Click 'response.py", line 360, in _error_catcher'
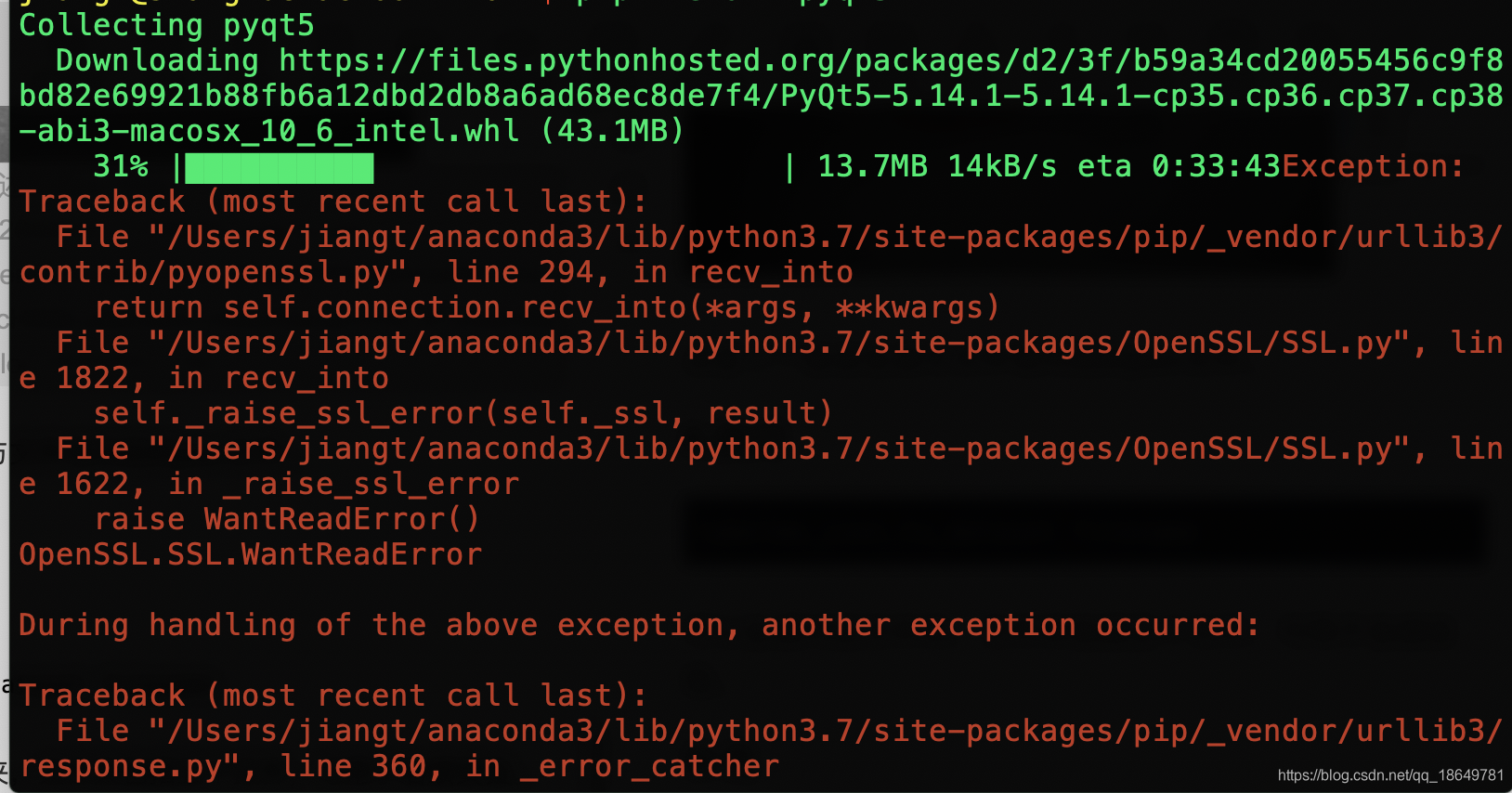The width and height of the screenshot is (1512, 793). [399, 766]
